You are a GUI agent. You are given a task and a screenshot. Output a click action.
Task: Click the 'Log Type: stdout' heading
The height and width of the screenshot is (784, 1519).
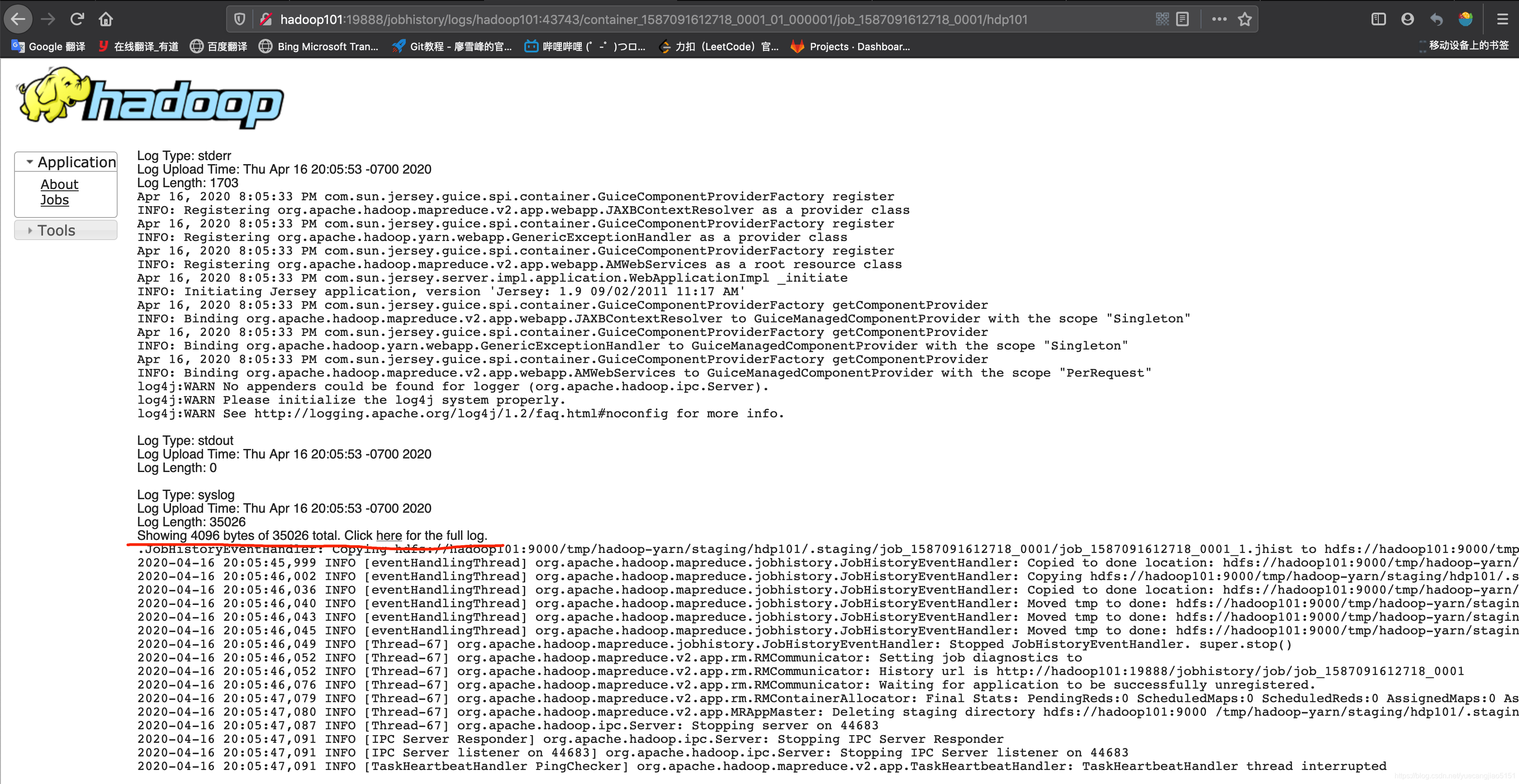(x=185, y=440)
